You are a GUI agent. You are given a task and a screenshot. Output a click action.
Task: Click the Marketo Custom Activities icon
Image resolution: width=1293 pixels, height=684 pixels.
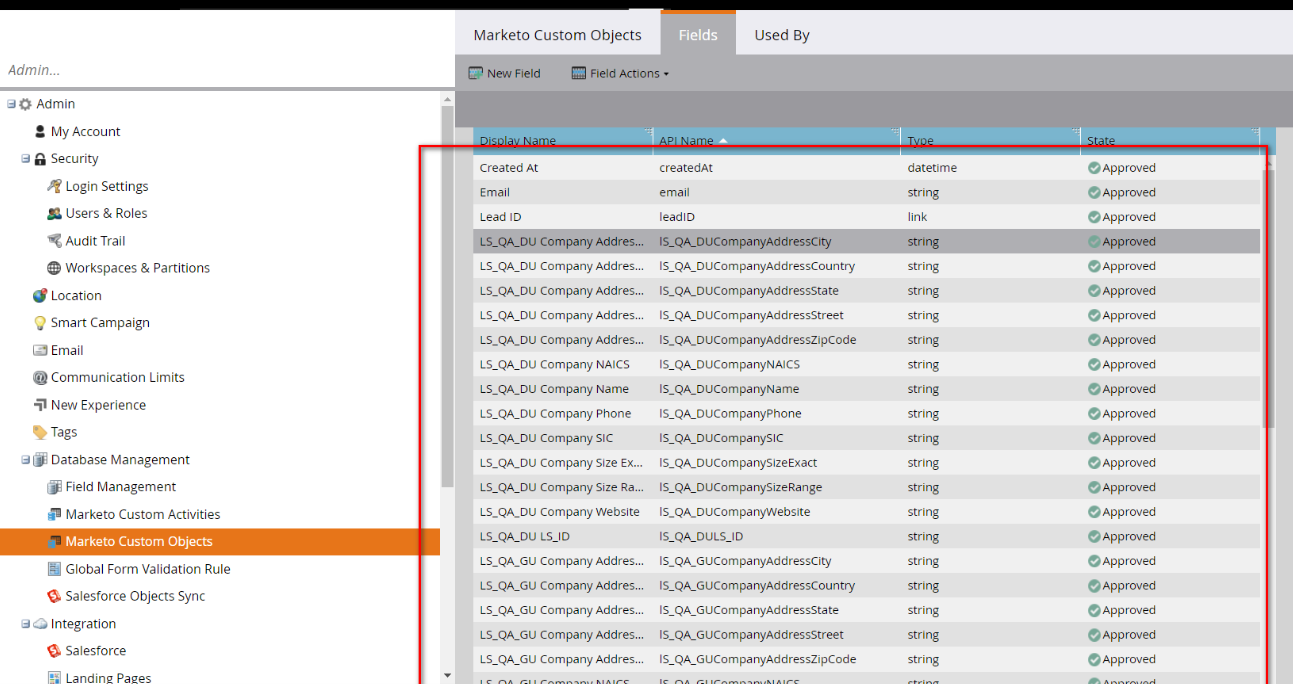click(55, 514)
